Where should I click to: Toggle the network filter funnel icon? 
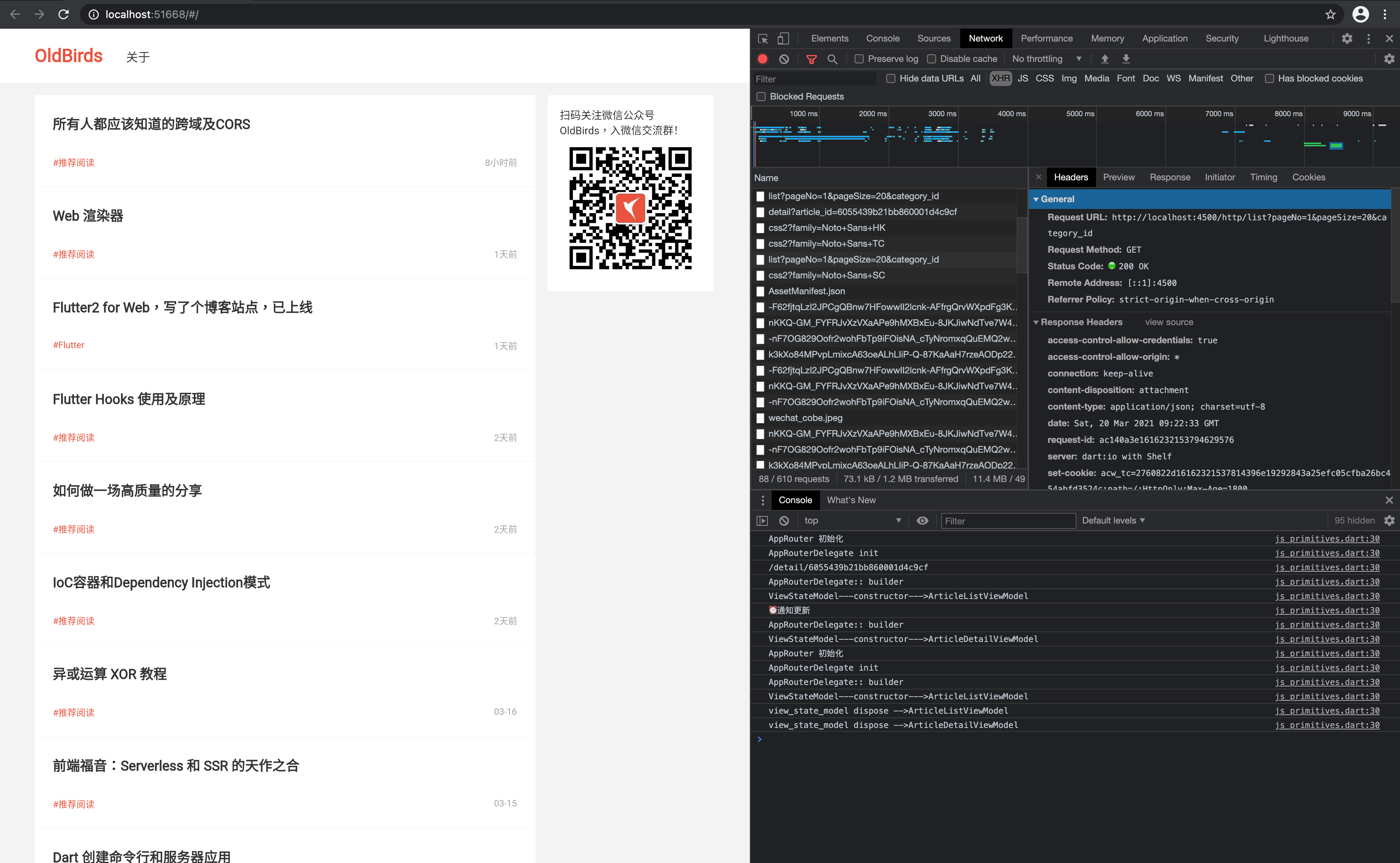coord(811,59)
